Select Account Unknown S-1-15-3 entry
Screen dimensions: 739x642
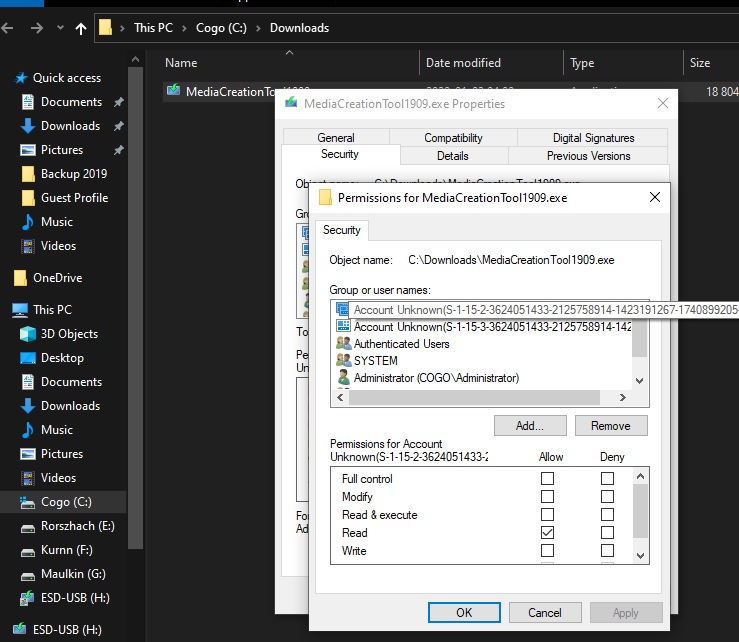484,327
